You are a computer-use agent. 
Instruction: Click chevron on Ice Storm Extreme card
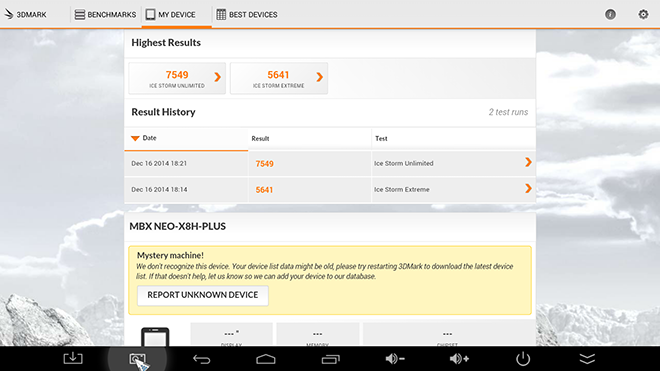click(x=319, y=77)
